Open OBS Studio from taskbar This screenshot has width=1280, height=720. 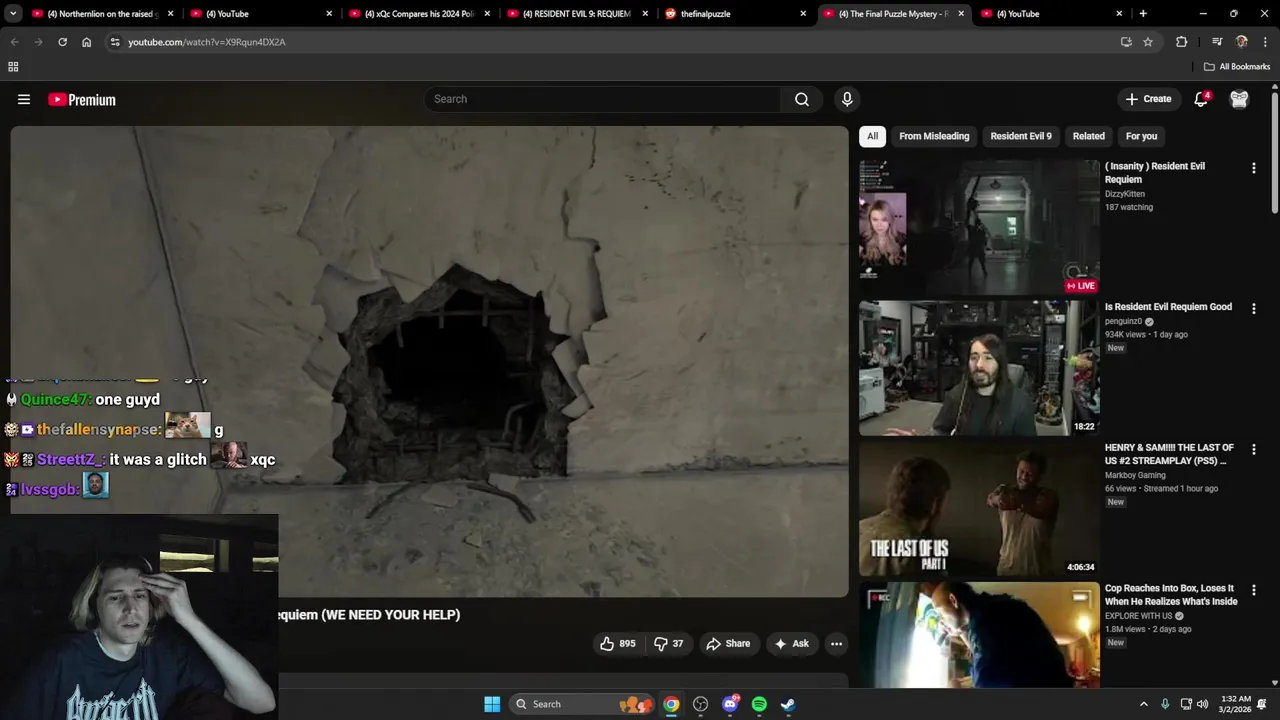[700, 704]
